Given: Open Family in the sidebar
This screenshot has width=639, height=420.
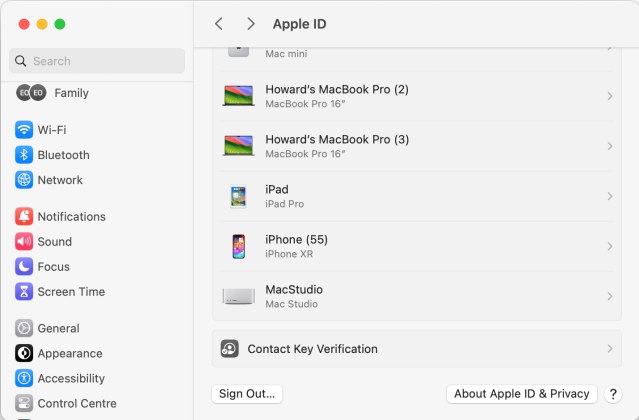Looking at the screenshot, I should coord(70,93).
